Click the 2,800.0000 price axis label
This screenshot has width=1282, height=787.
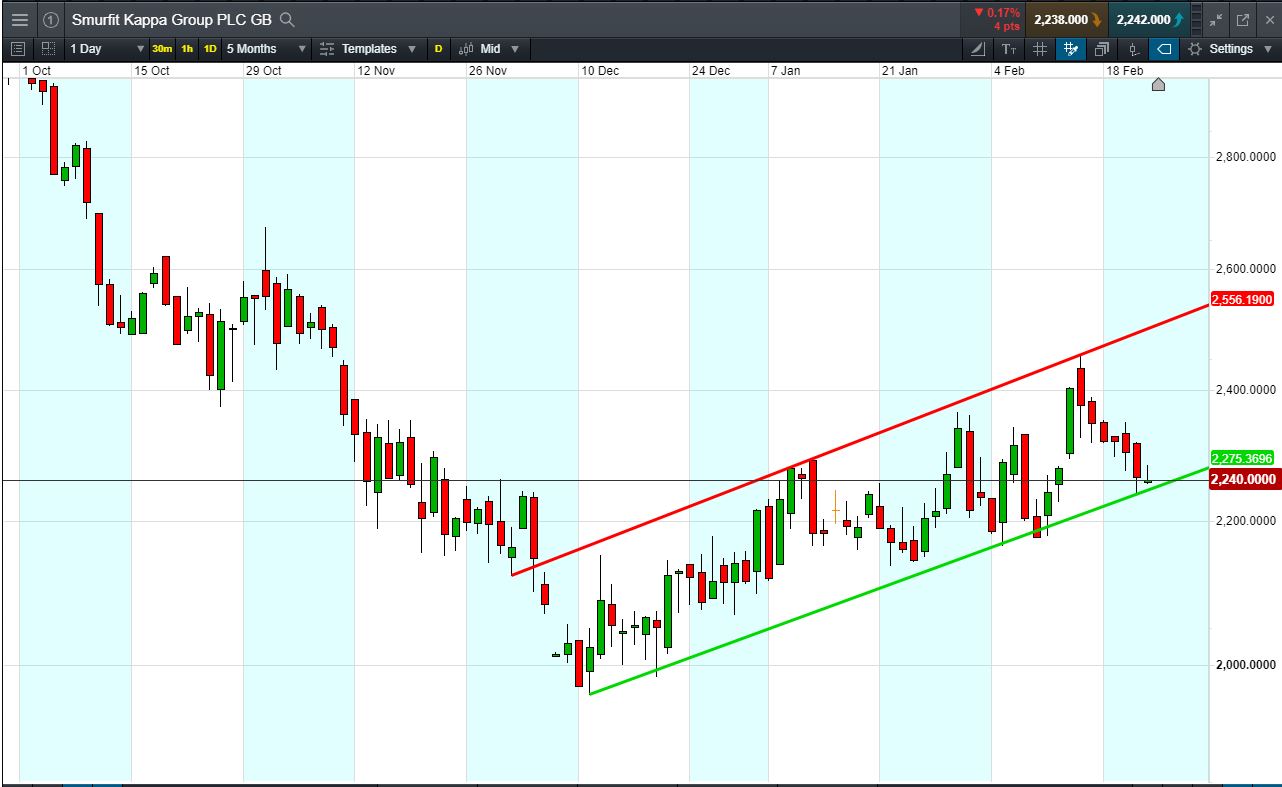click(x=1246, y=157)
